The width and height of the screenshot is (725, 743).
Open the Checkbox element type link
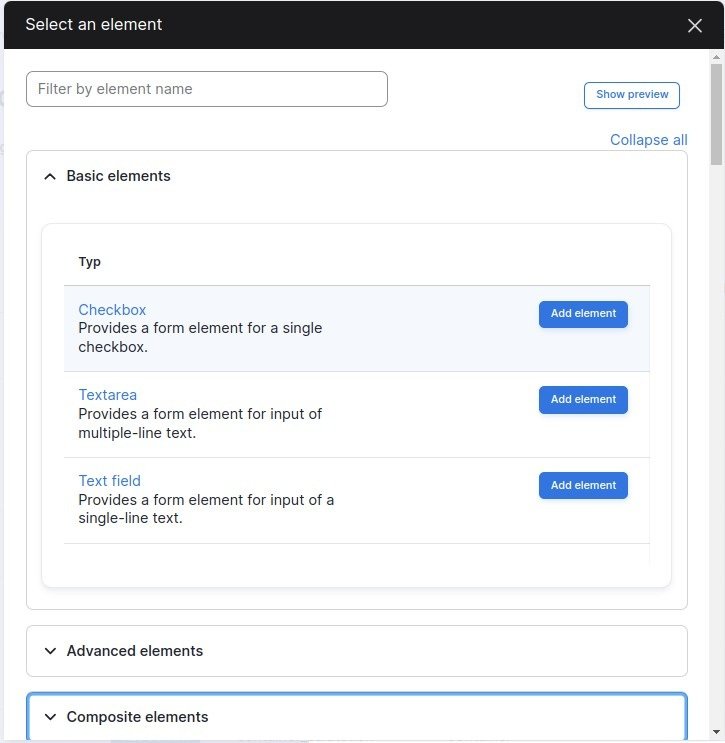(112, 310)
